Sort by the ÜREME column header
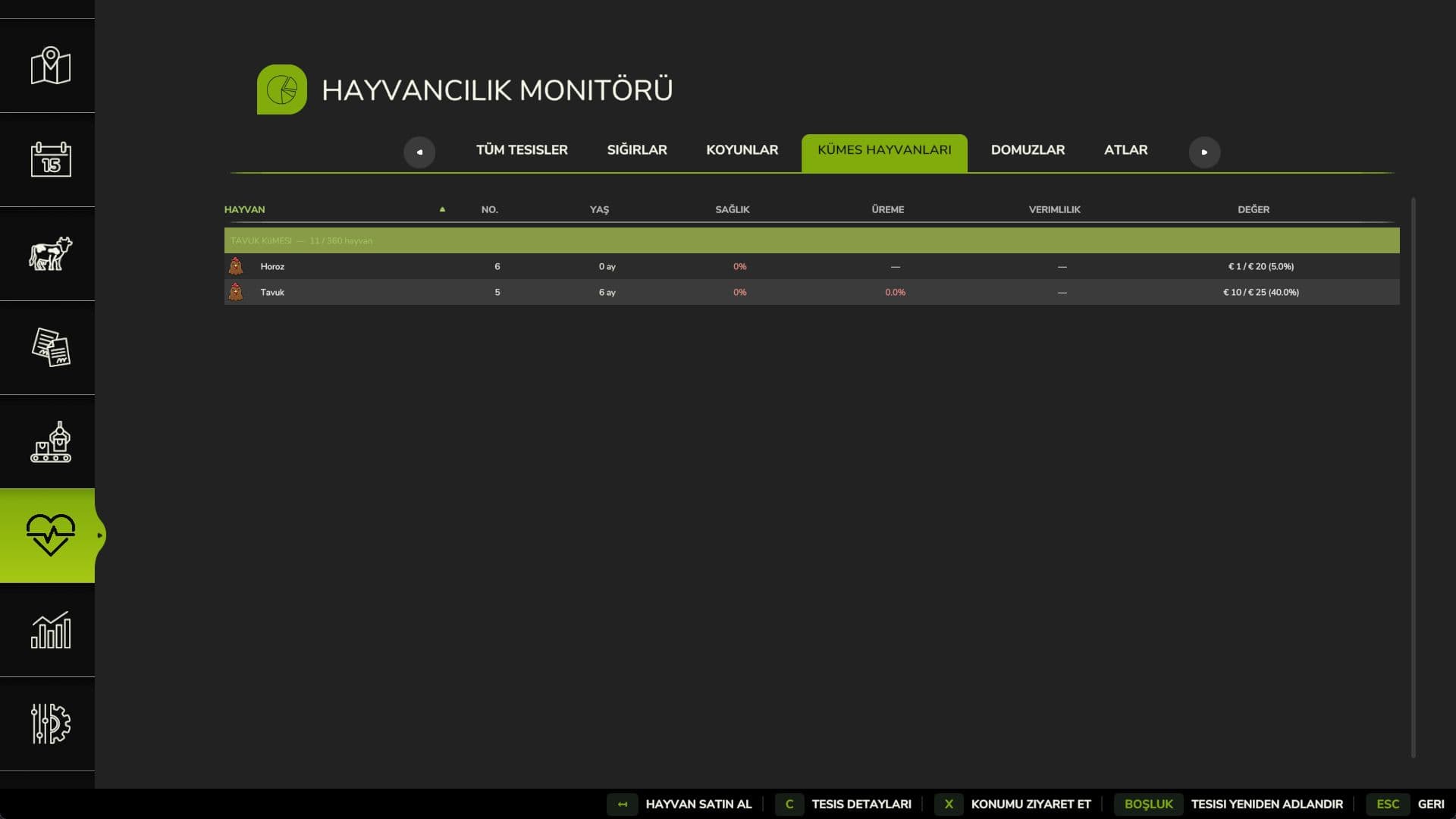The height and width of the screenshot is (819, 1456). pos(887,209)
